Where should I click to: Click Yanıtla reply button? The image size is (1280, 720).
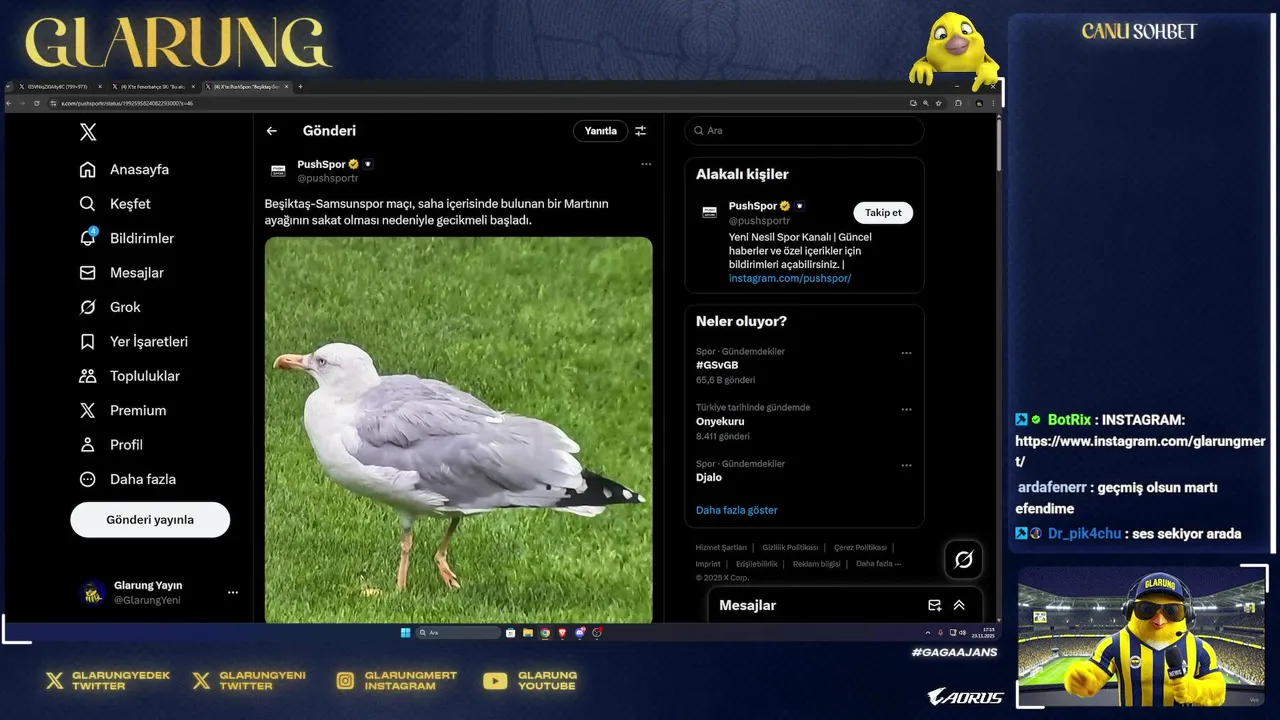pos(600,131)
